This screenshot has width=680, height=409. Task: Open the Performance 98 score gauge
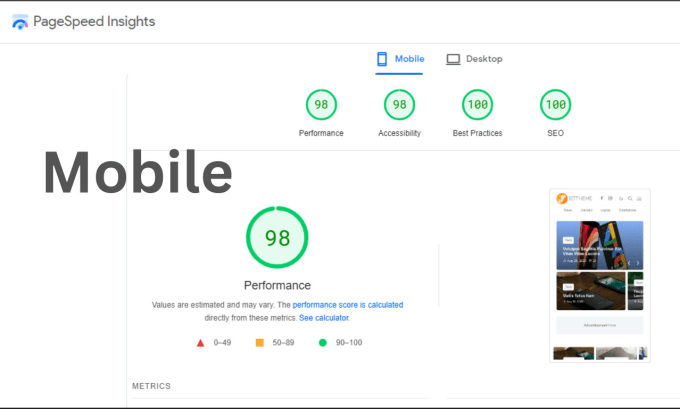pyautogui.click(x=321, y=105)
